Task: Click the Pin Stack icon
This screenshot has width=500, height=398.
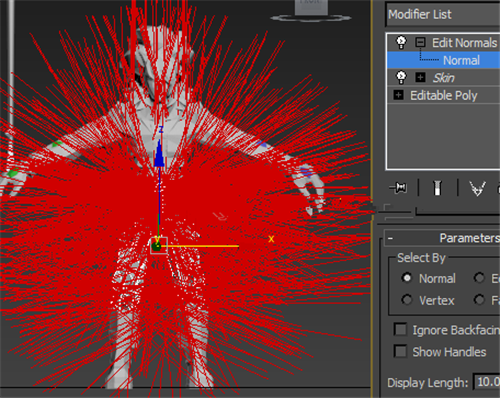Action: click(x=398, y=188)
